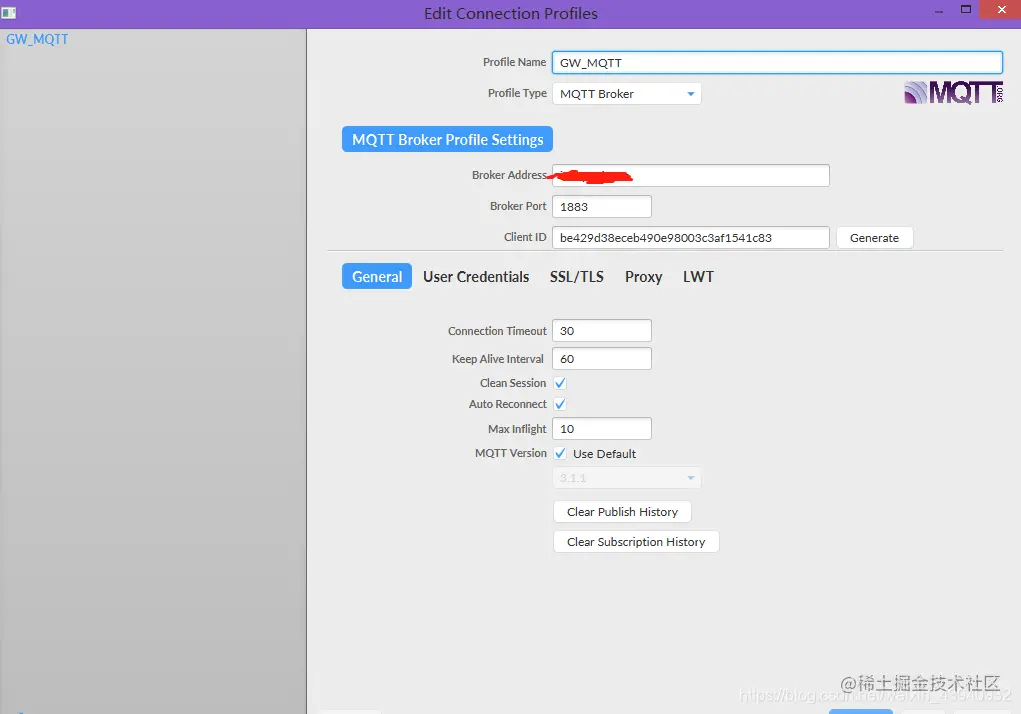Screen dimensions: 1021x714
Task: Edit the Broker Port field
Action: click(x=602, y=206)
